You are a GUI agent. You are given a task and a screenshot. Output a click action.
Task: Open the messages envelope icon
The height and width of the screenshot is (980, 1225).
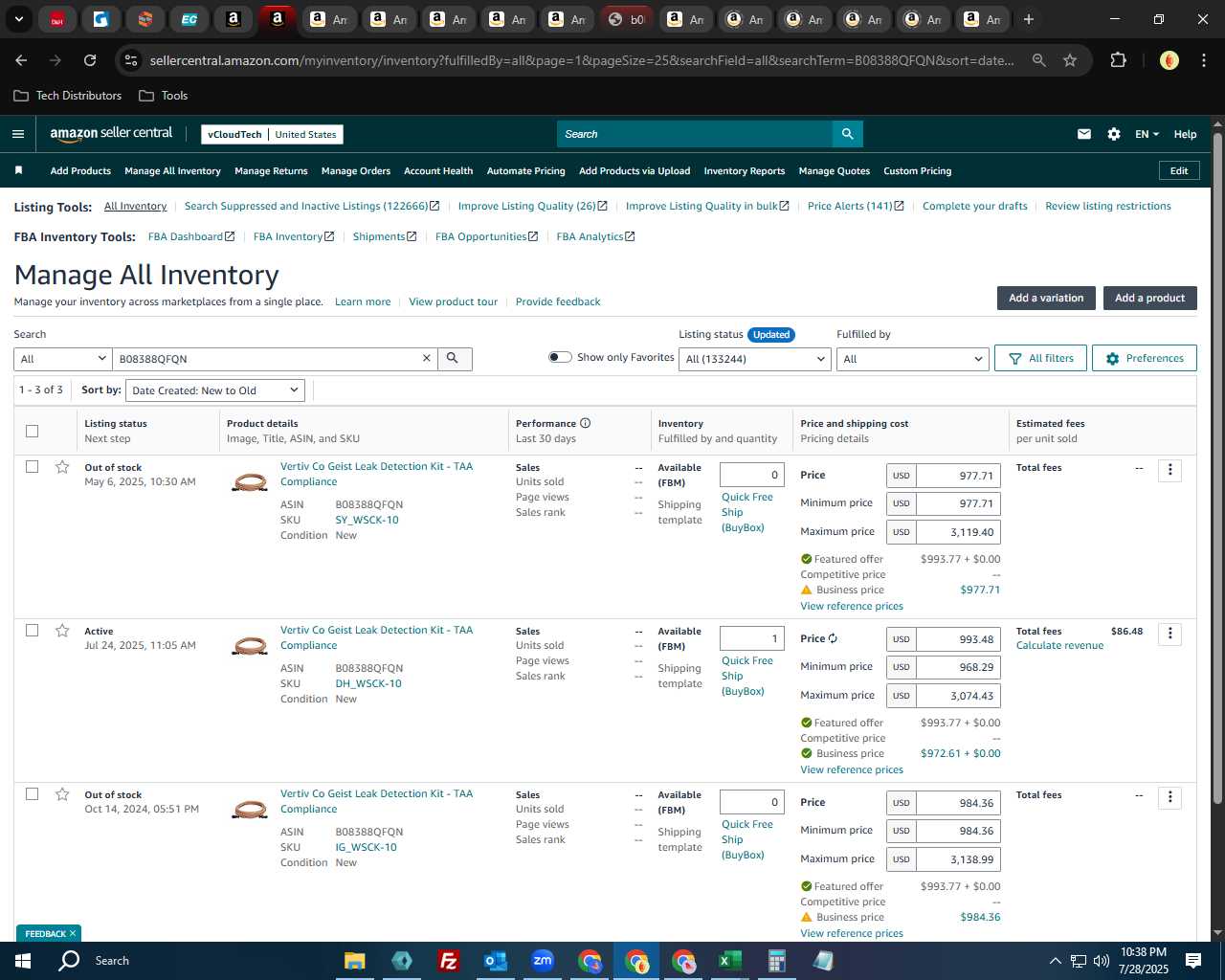(x=1083, y=134)
